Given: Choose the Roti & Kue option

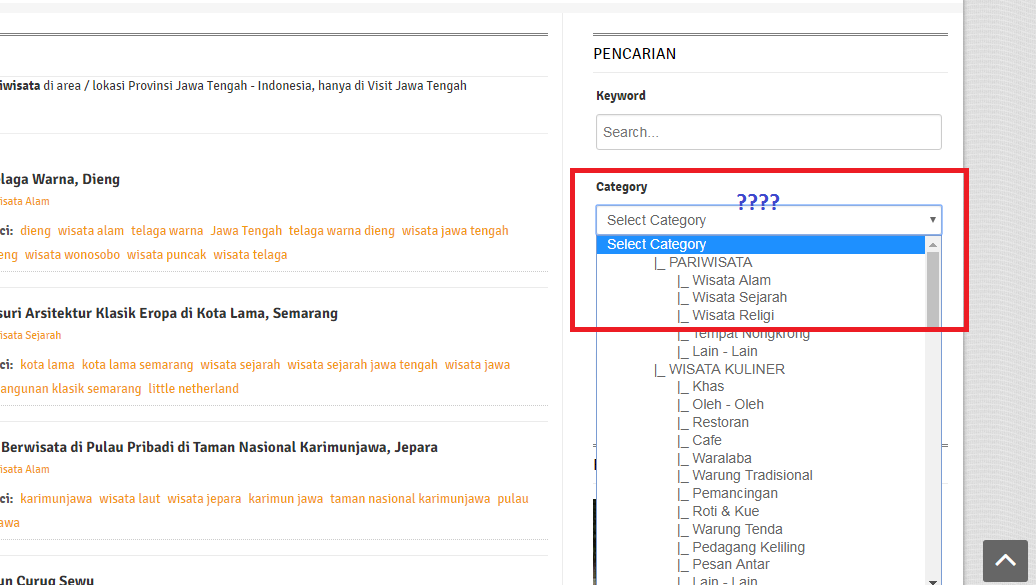Looking at the screenshot, I should pos(725,511).
